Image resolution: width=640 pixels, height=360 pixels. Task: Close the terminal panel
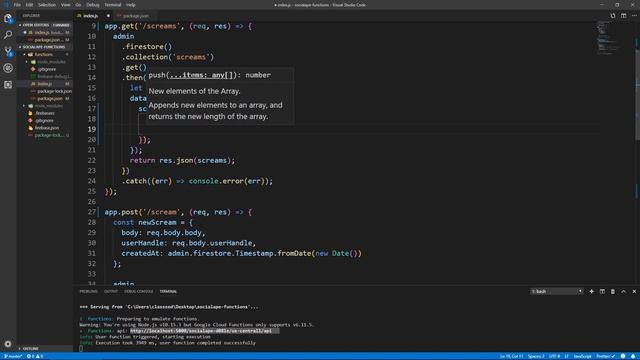634,291
